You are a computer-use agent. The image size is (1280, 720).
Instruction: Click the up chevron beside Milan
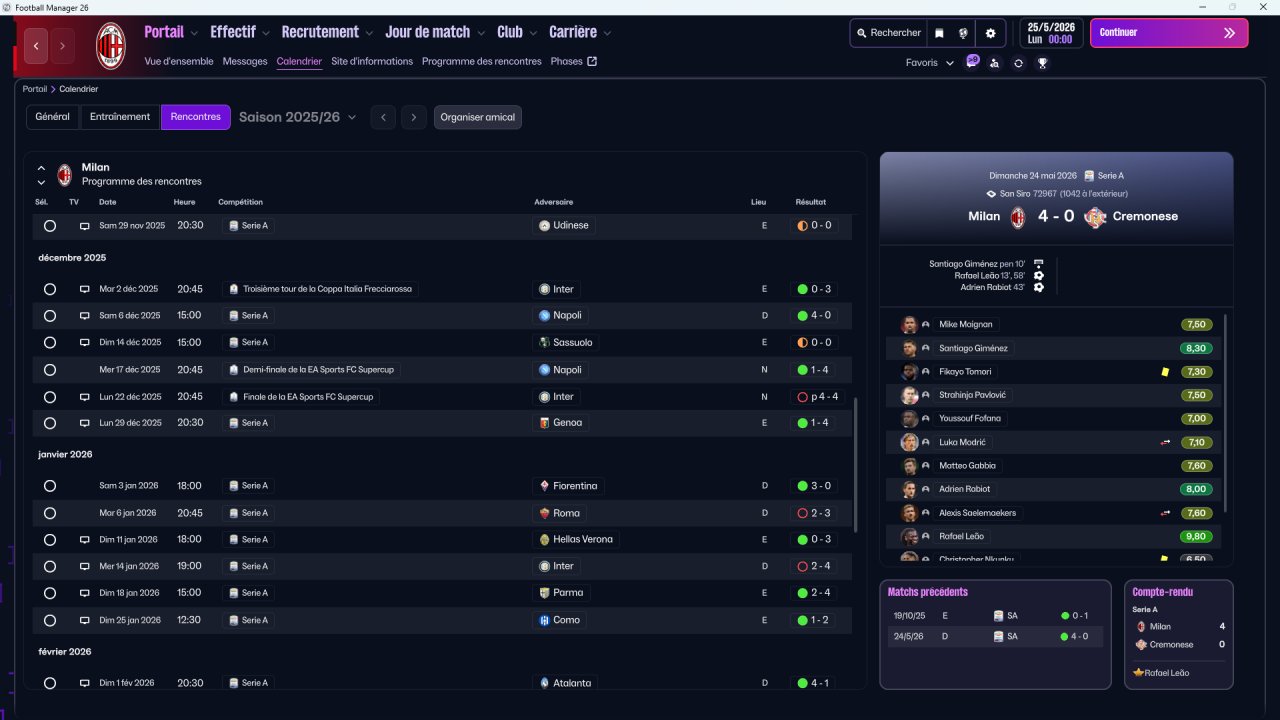coord(41,168)
